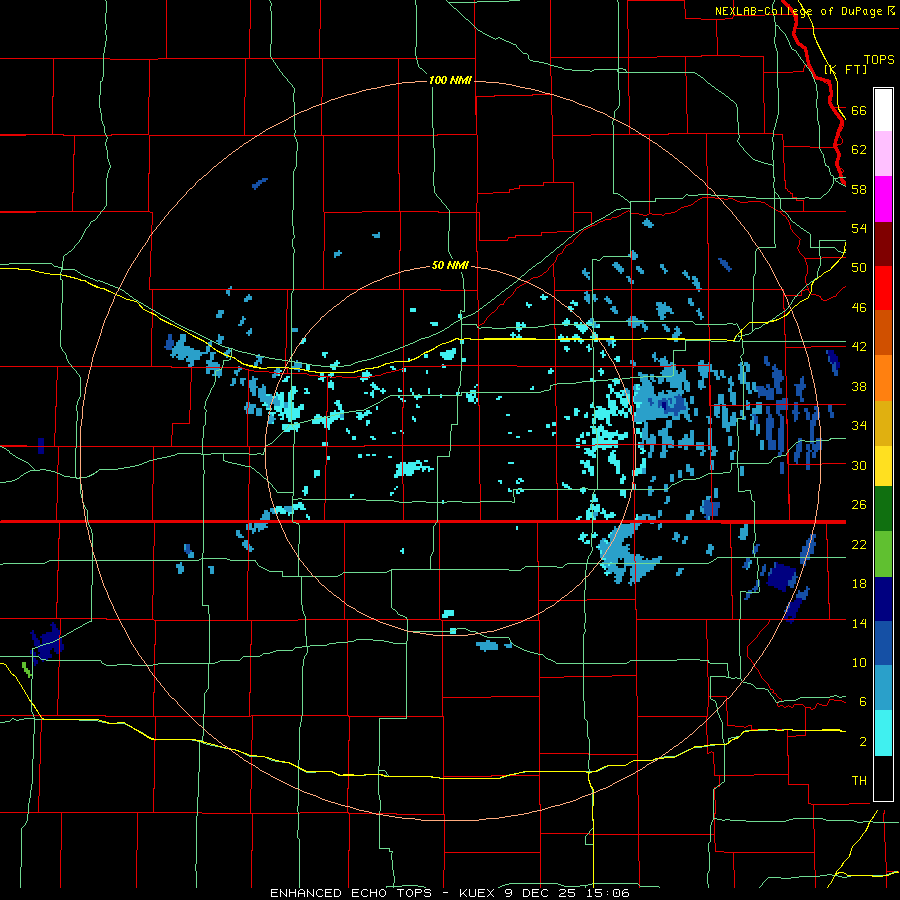Image resolution: width=900 pixels, height=900 pixels.
Task: Click the "22" legend value
Action: [859, 544]
